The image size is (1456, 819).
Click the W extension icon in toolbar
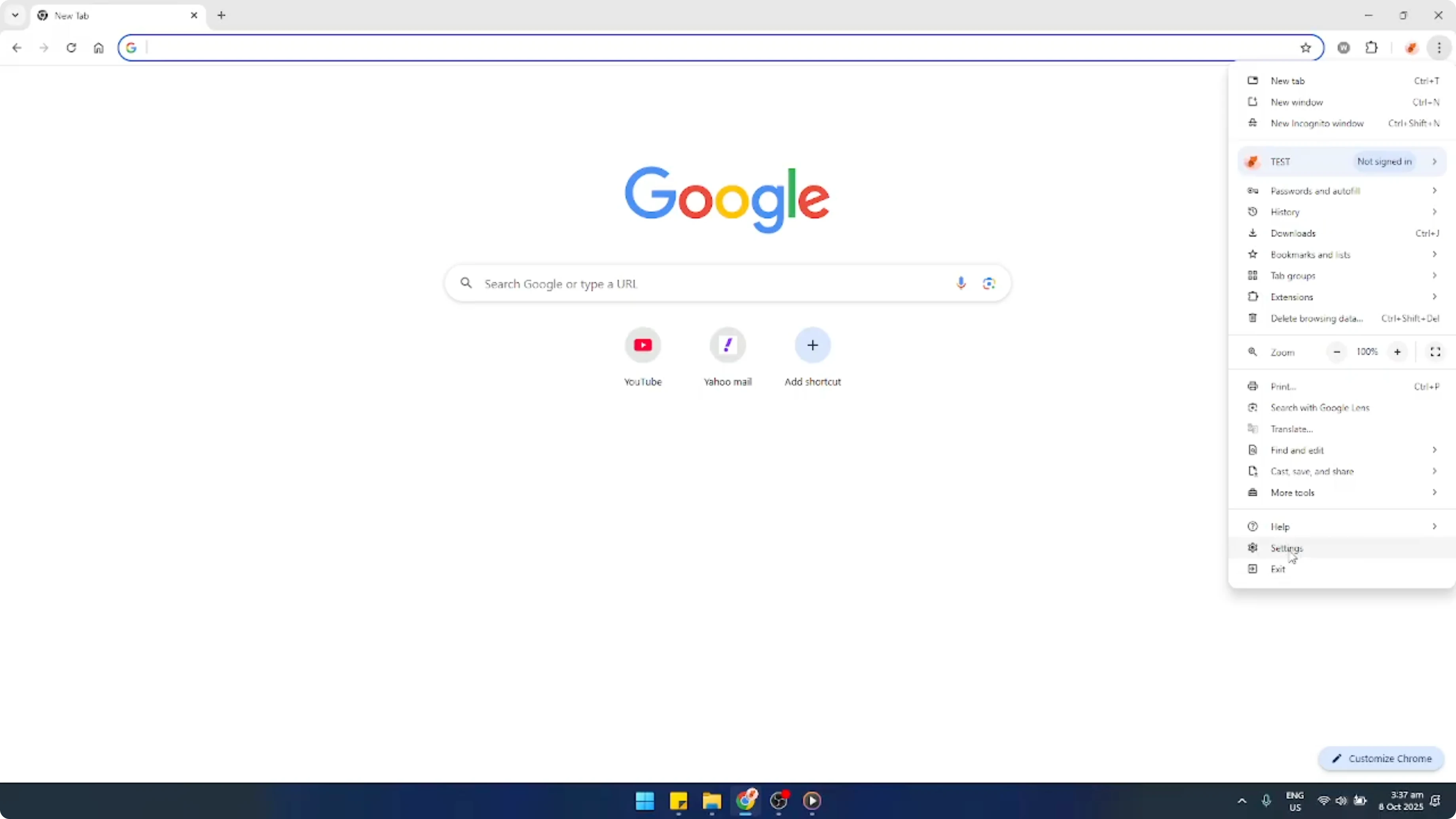point(1344,48)
